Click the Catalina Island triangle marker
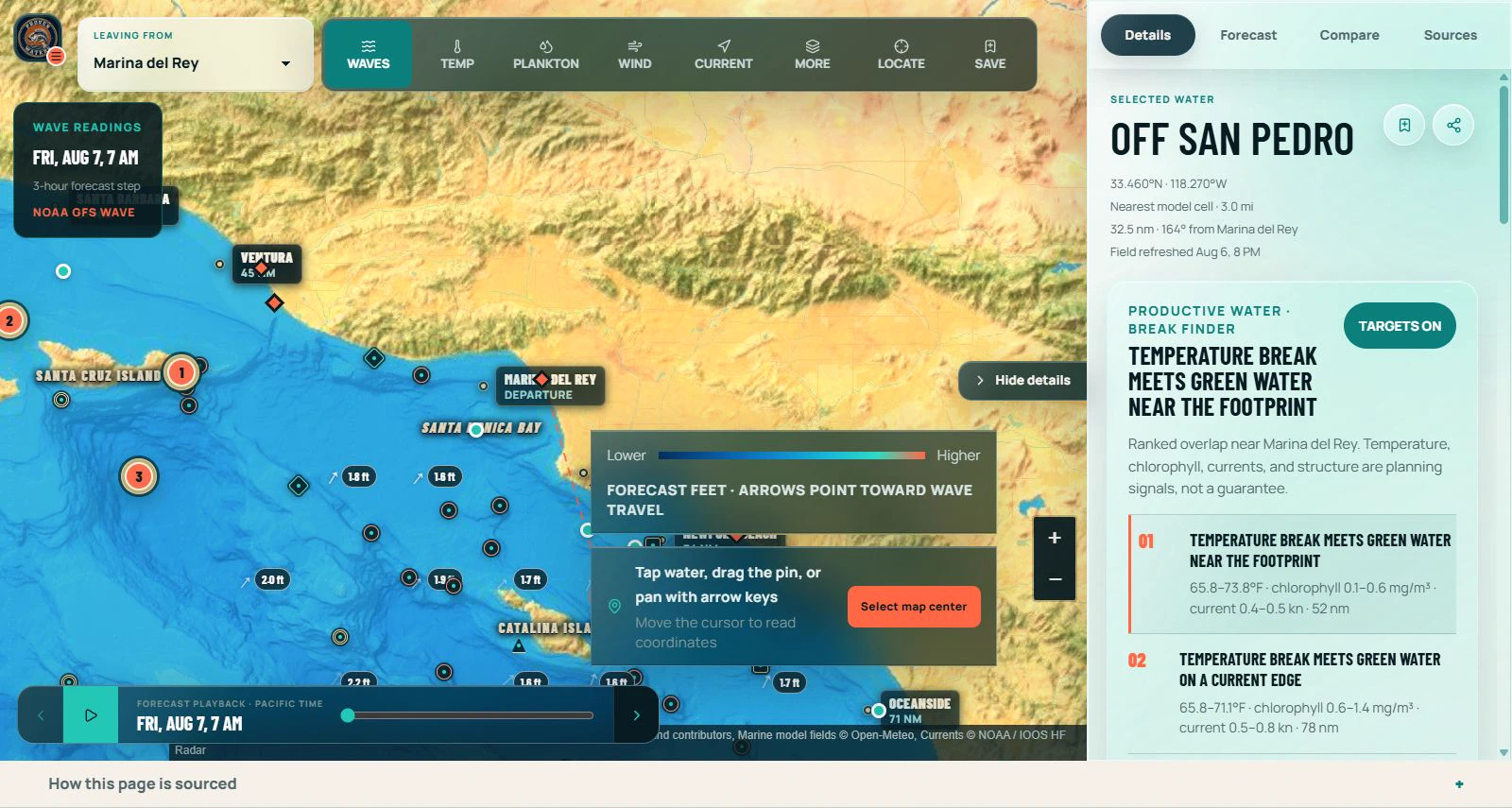The height and width of the screenshot is (808, 1512). [x=519, y=646]
